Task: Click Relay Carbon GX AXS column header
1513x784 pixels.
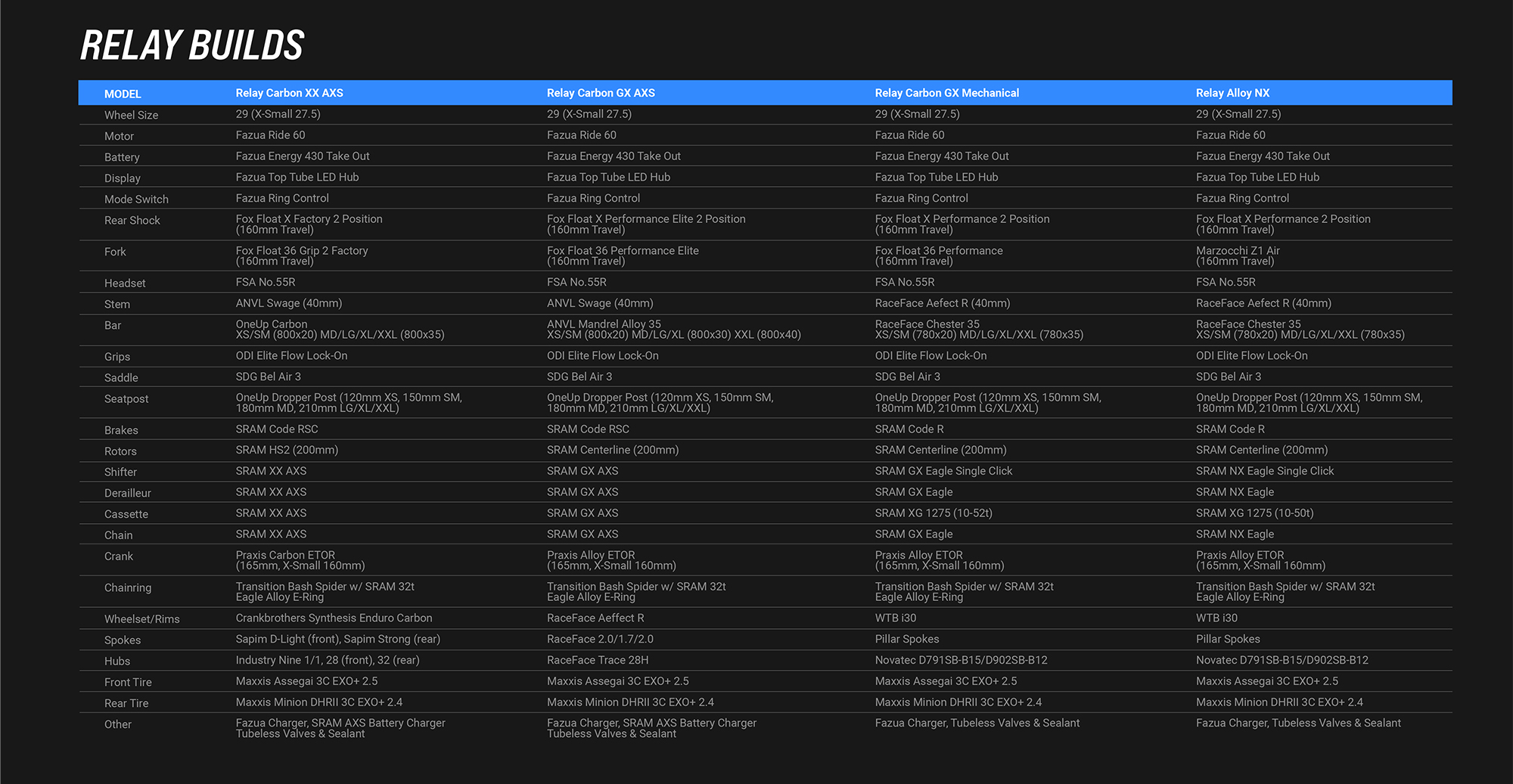Action: [x=601, y=93]
